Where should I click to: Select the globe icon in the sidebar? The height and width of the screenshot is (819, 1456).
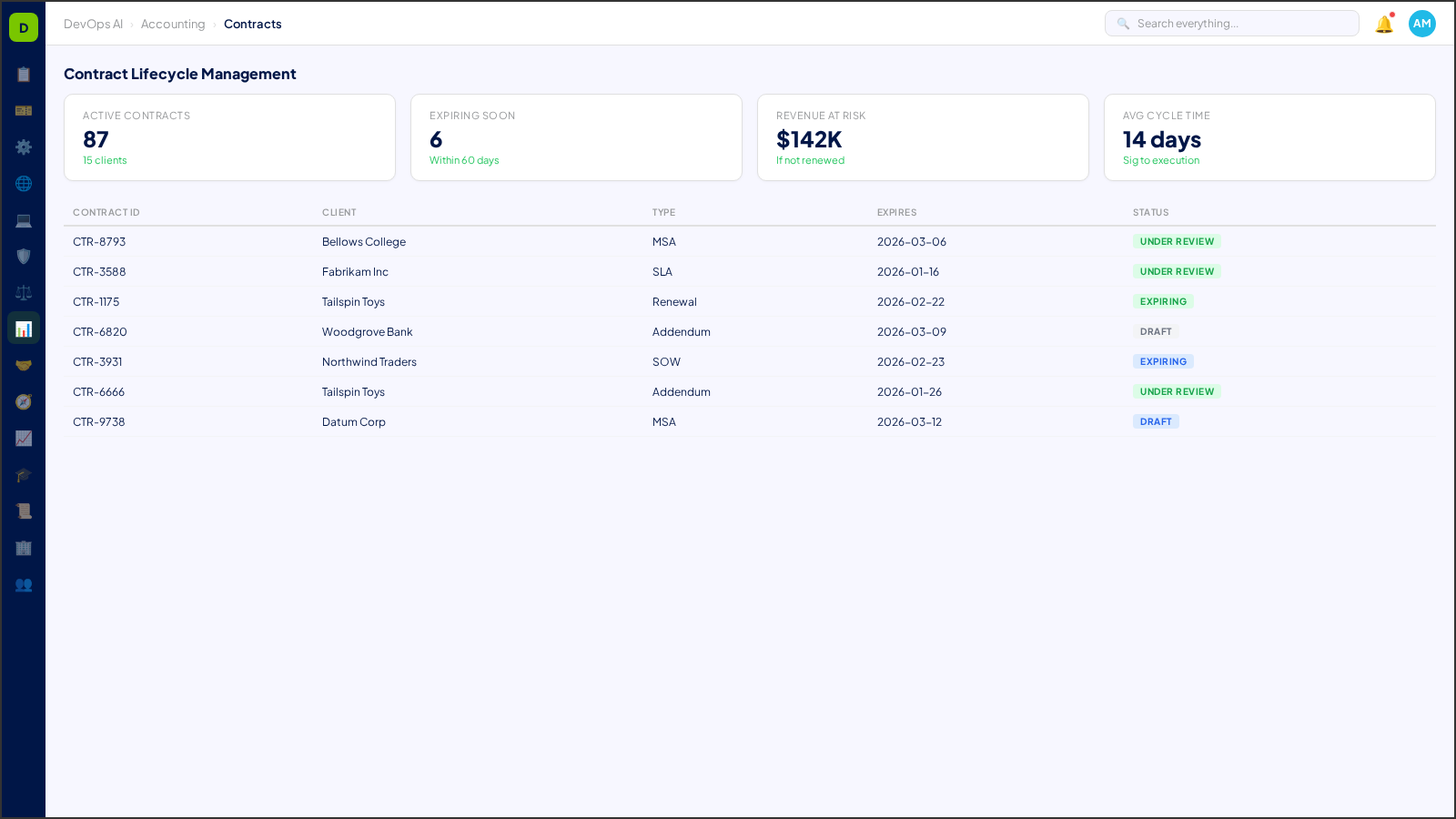[24, 184]
